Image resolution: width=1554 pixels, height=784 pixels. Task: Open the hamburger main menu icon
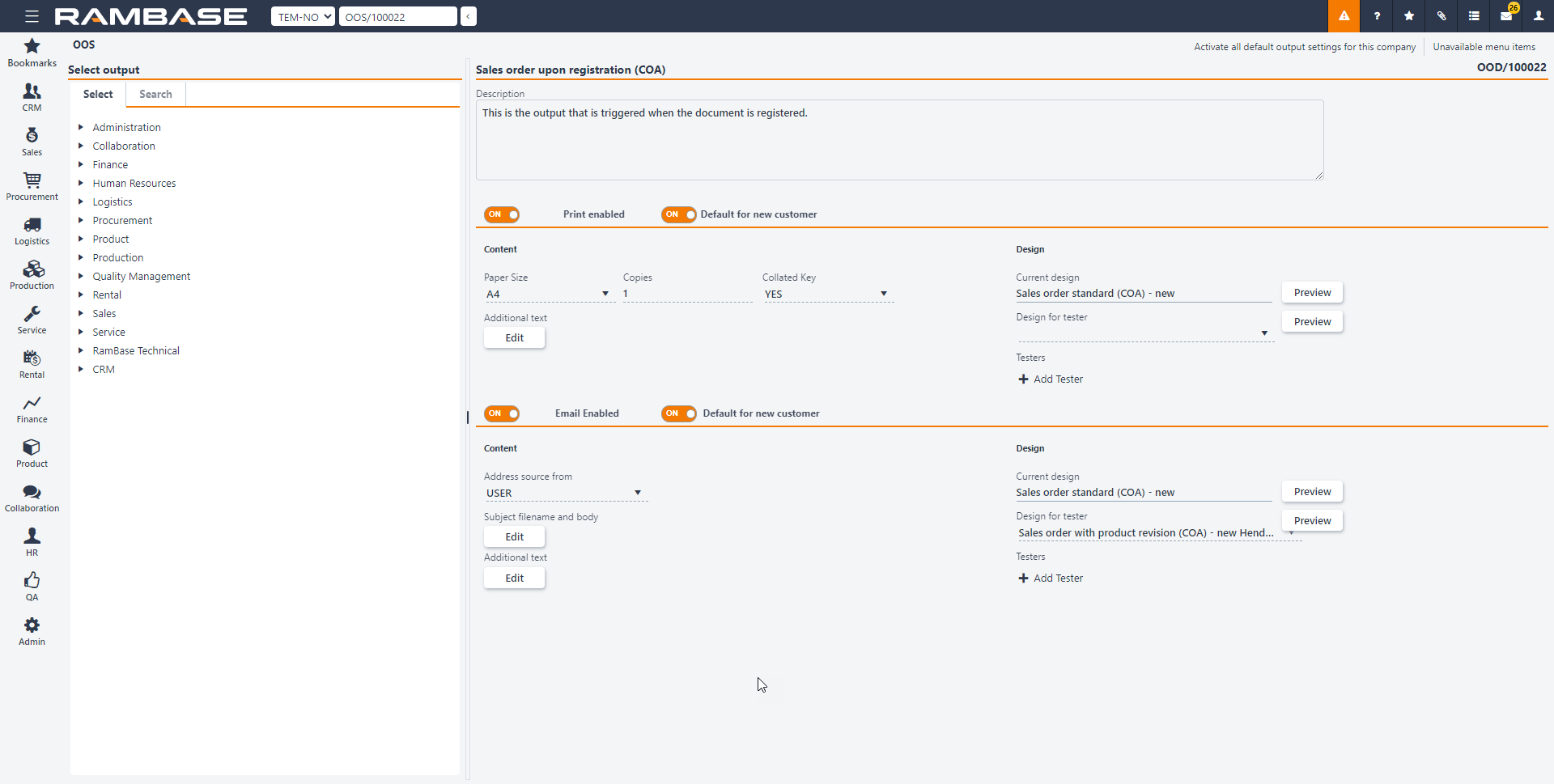[x=32, y=16]
